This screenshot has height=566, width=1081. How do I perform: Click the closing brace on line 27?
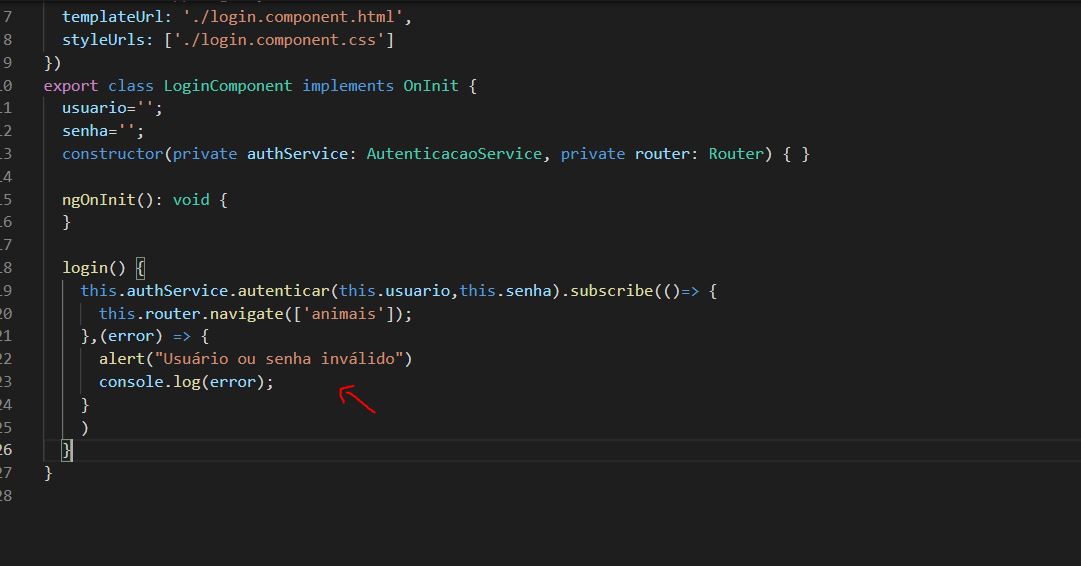48,473
